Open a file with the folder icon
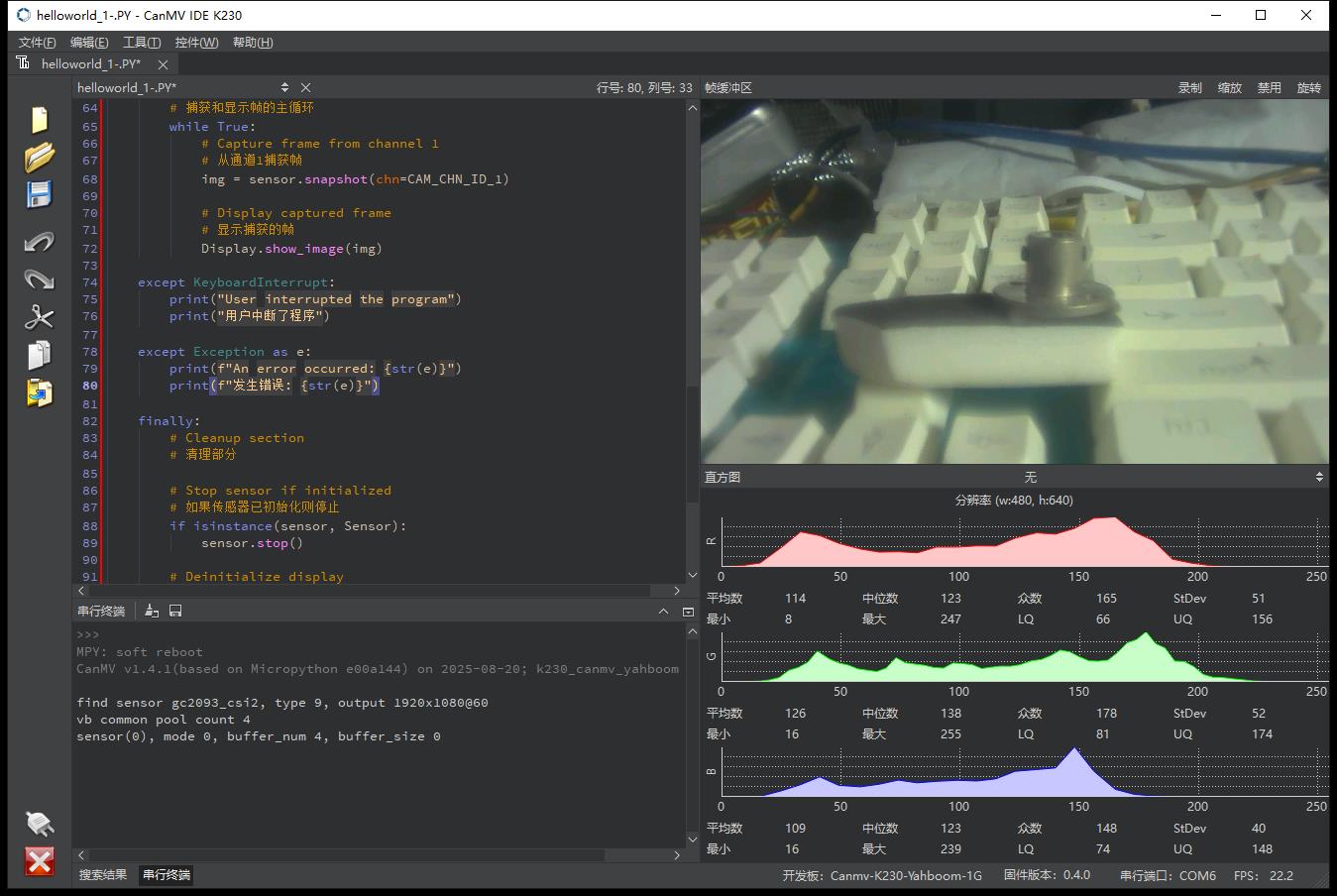Viewport: 1337px width, 896px height. [39, 157]
